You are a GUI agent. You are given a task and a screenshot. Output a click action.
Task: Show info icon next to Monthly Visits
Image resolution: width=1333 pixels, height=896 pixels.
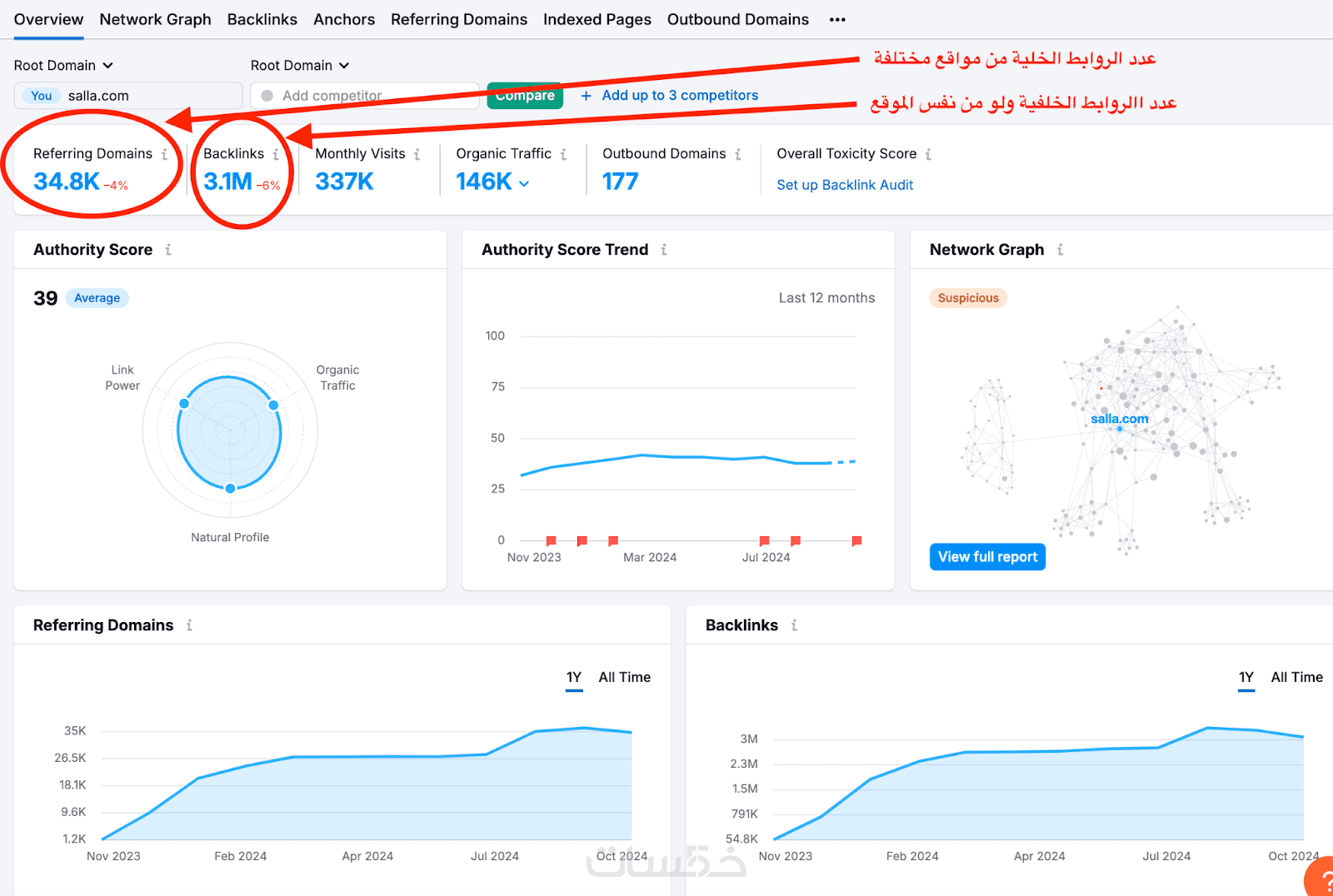click(417, 154)
